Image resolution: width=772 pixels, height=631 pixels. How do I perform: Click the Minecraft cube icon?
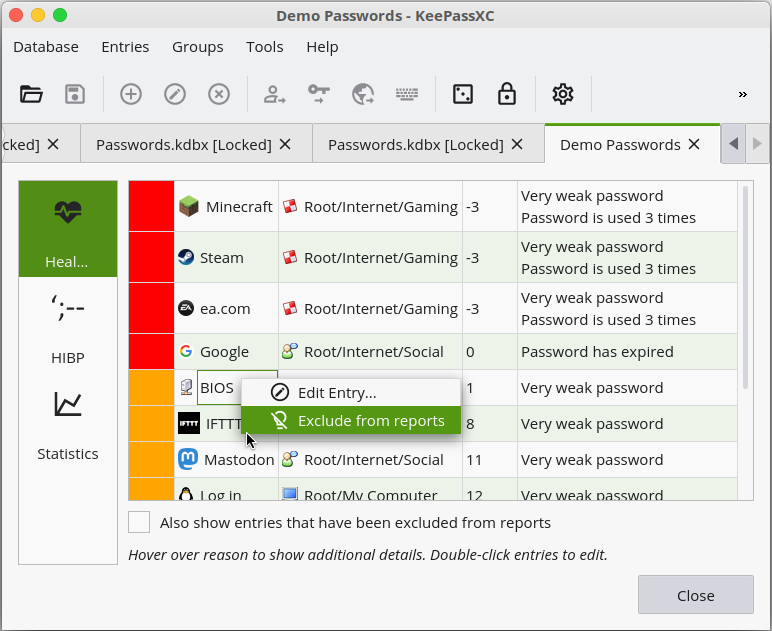tap(189, 206)
